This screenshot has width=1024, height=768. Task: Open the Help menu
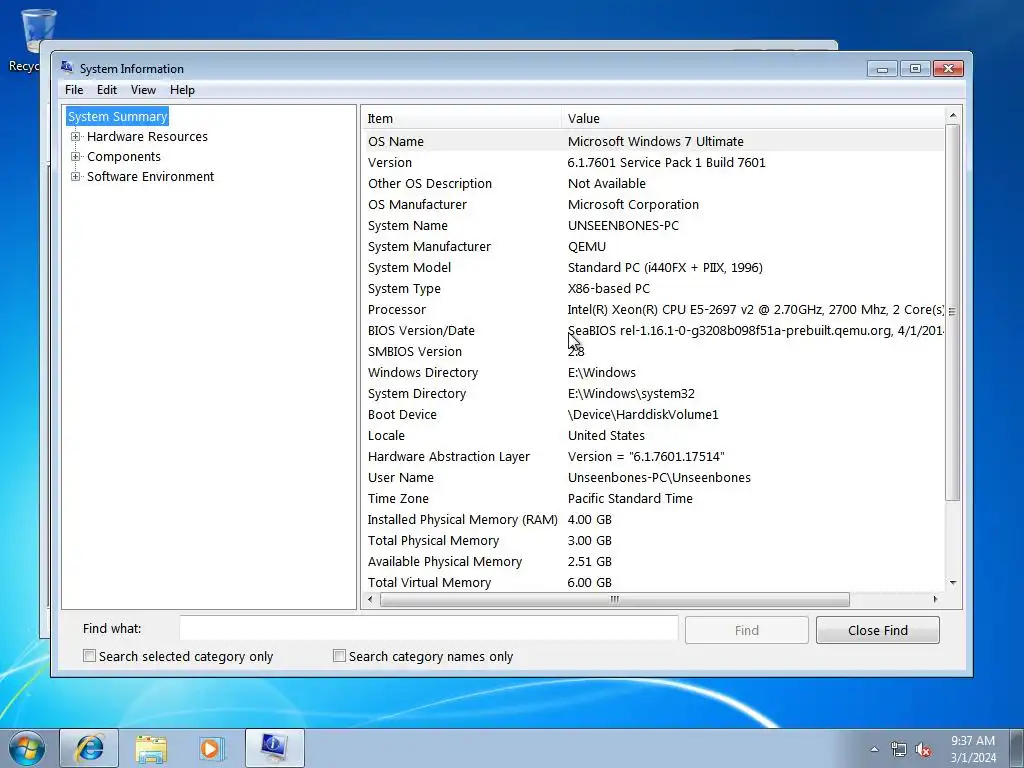[x=182, y=90]
